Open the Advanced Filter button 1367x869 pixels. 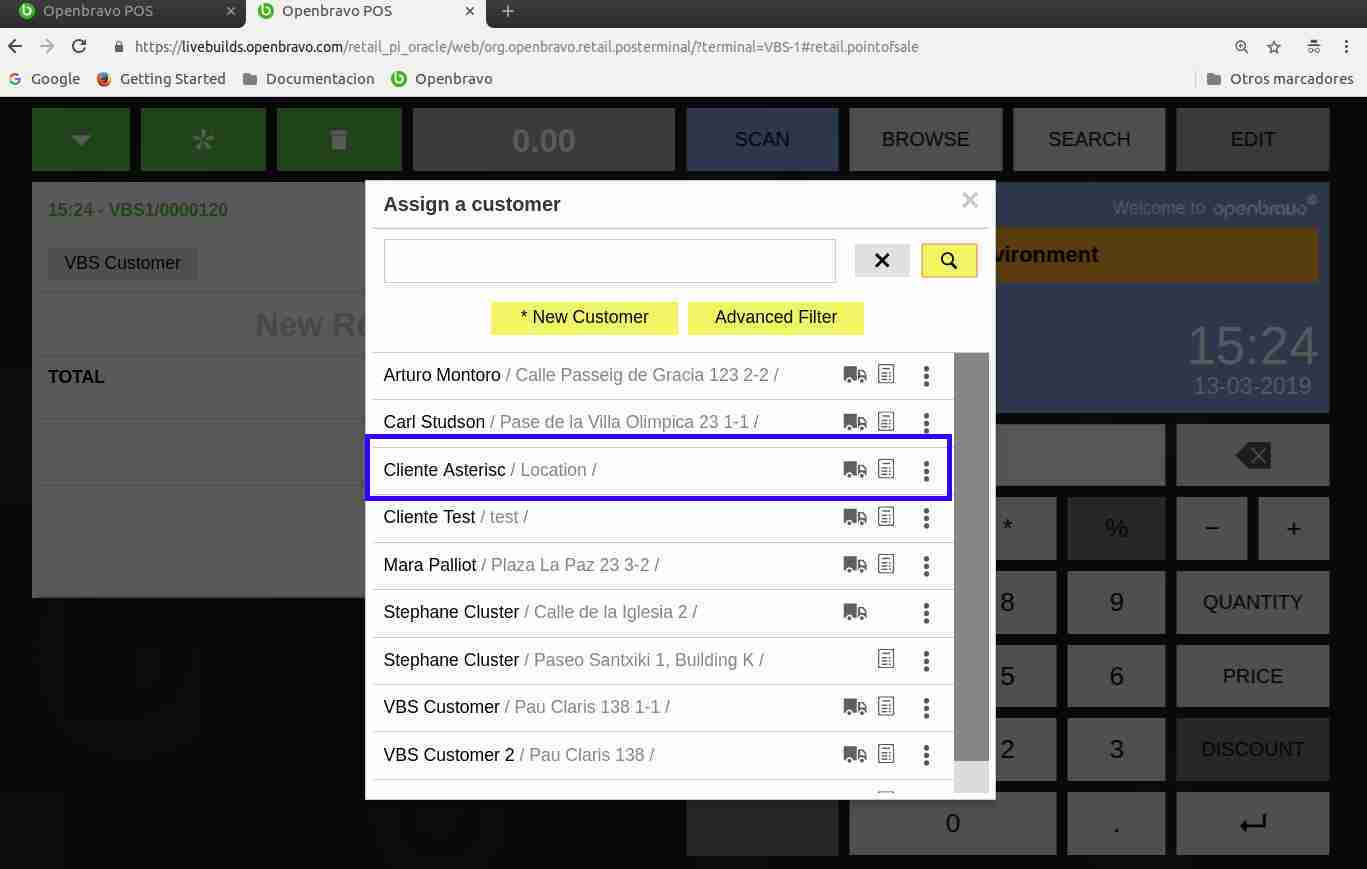point(775,317)
